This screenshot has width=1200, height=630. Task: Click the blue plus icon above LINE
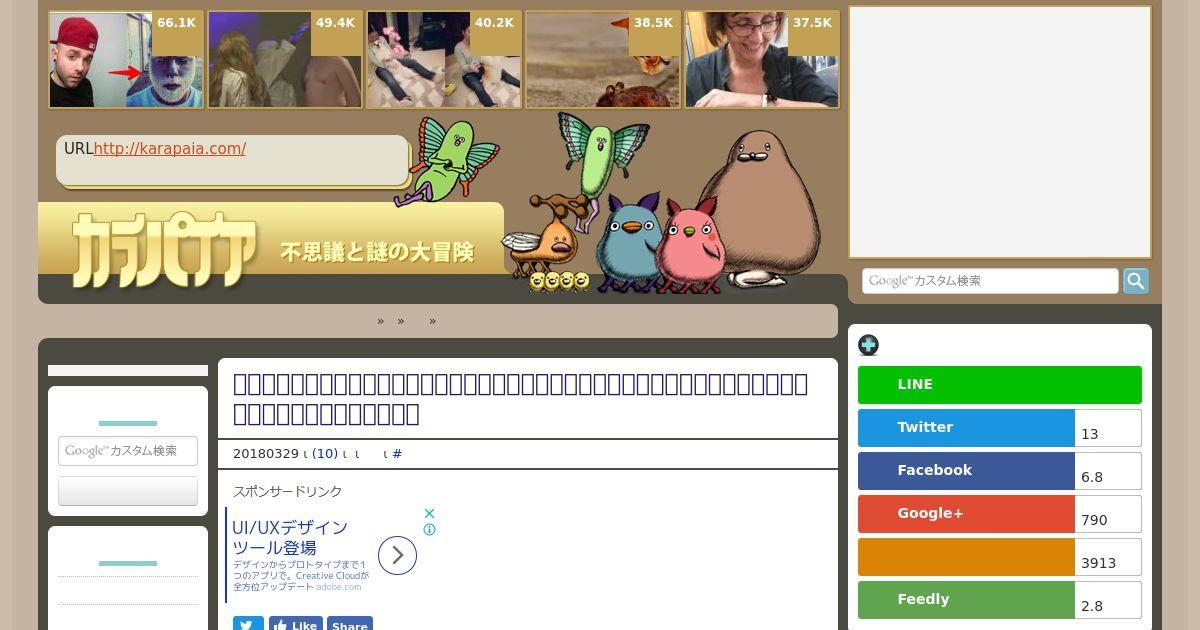point(868,345)
